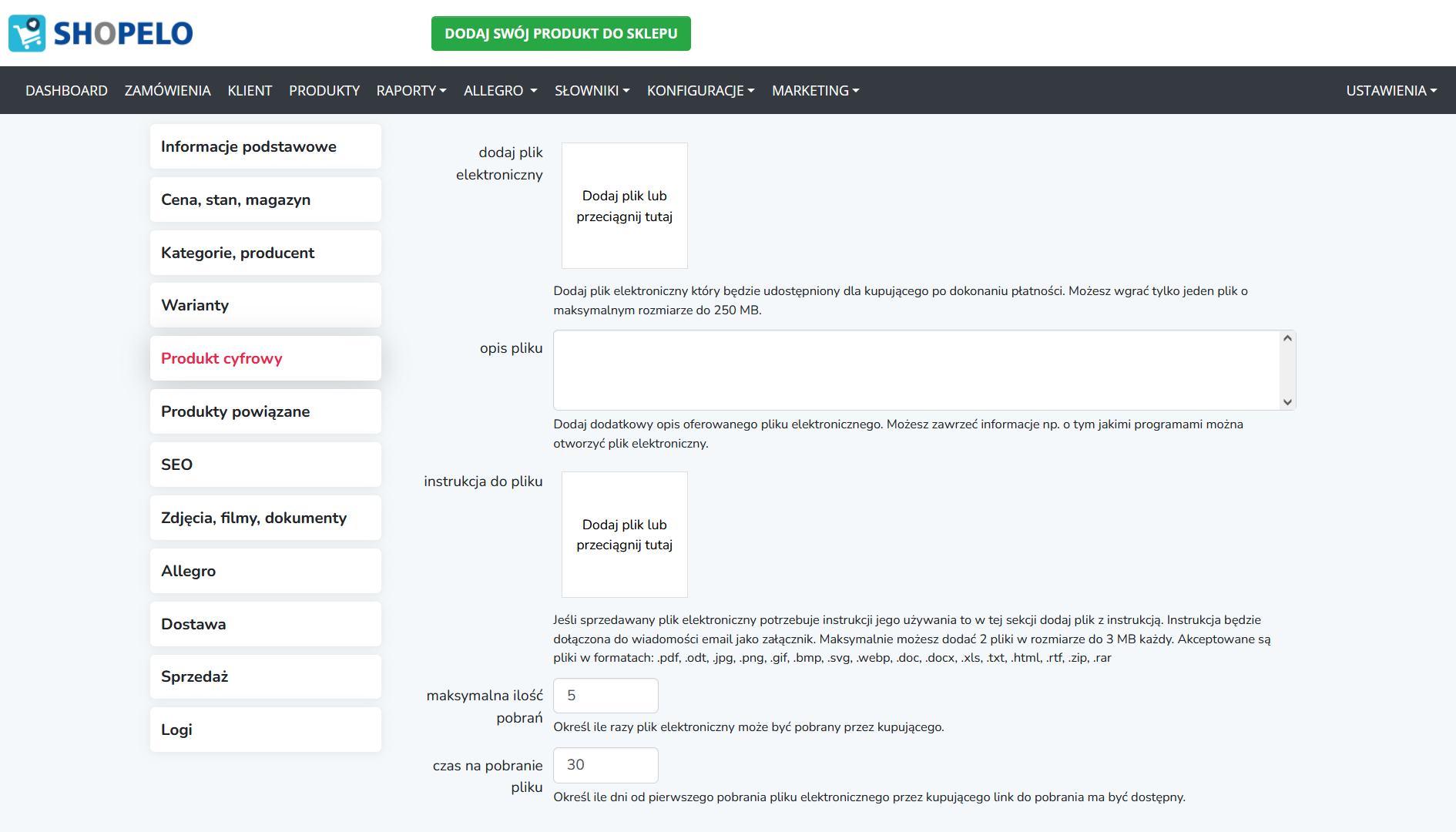The image size is (1456, 832).
Task: Select Produkty in the top navigation
Action: (324, 90)
